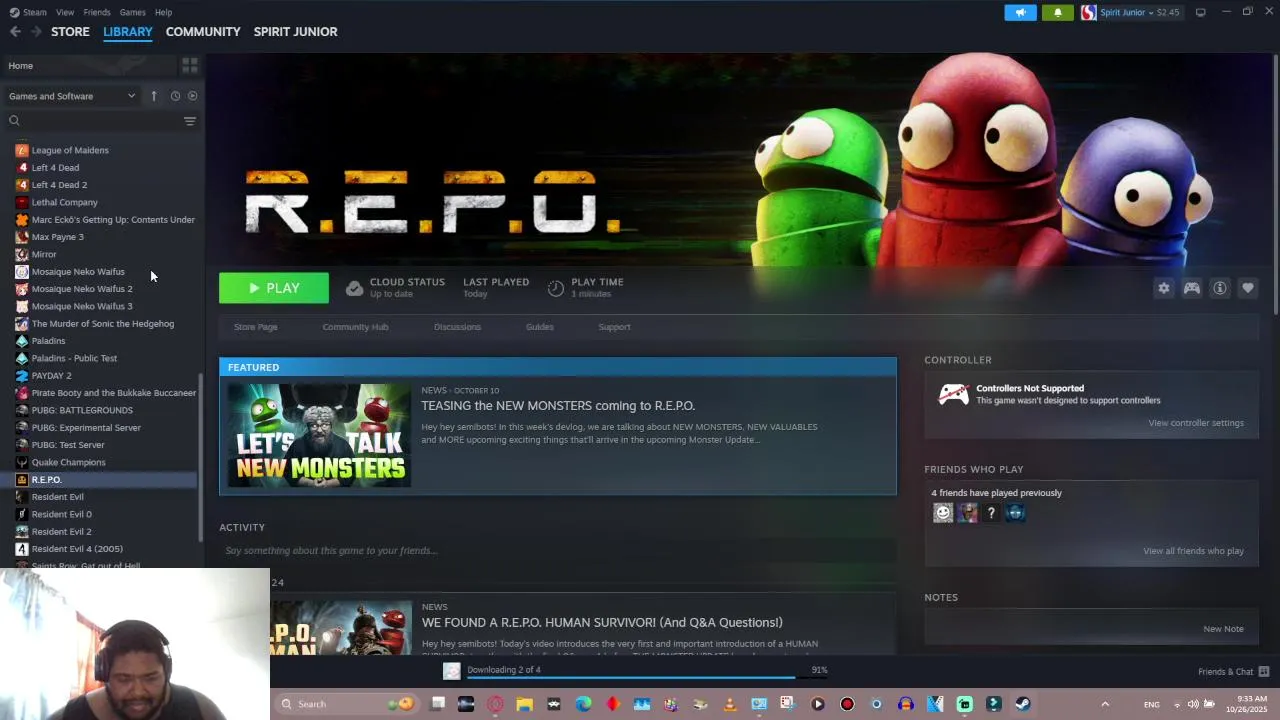This screenshot has width=1280, height=720.
Task: Go back with the navigation arrow
Action: [15, 32]
